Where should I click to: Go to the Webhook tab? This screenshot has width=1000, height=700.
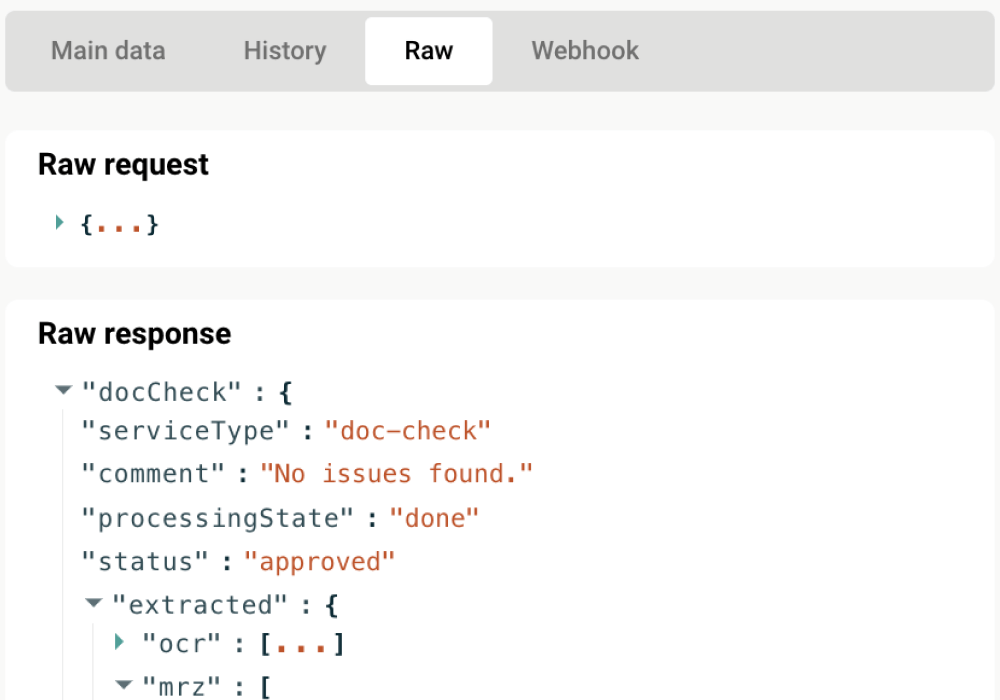(585, 51)
